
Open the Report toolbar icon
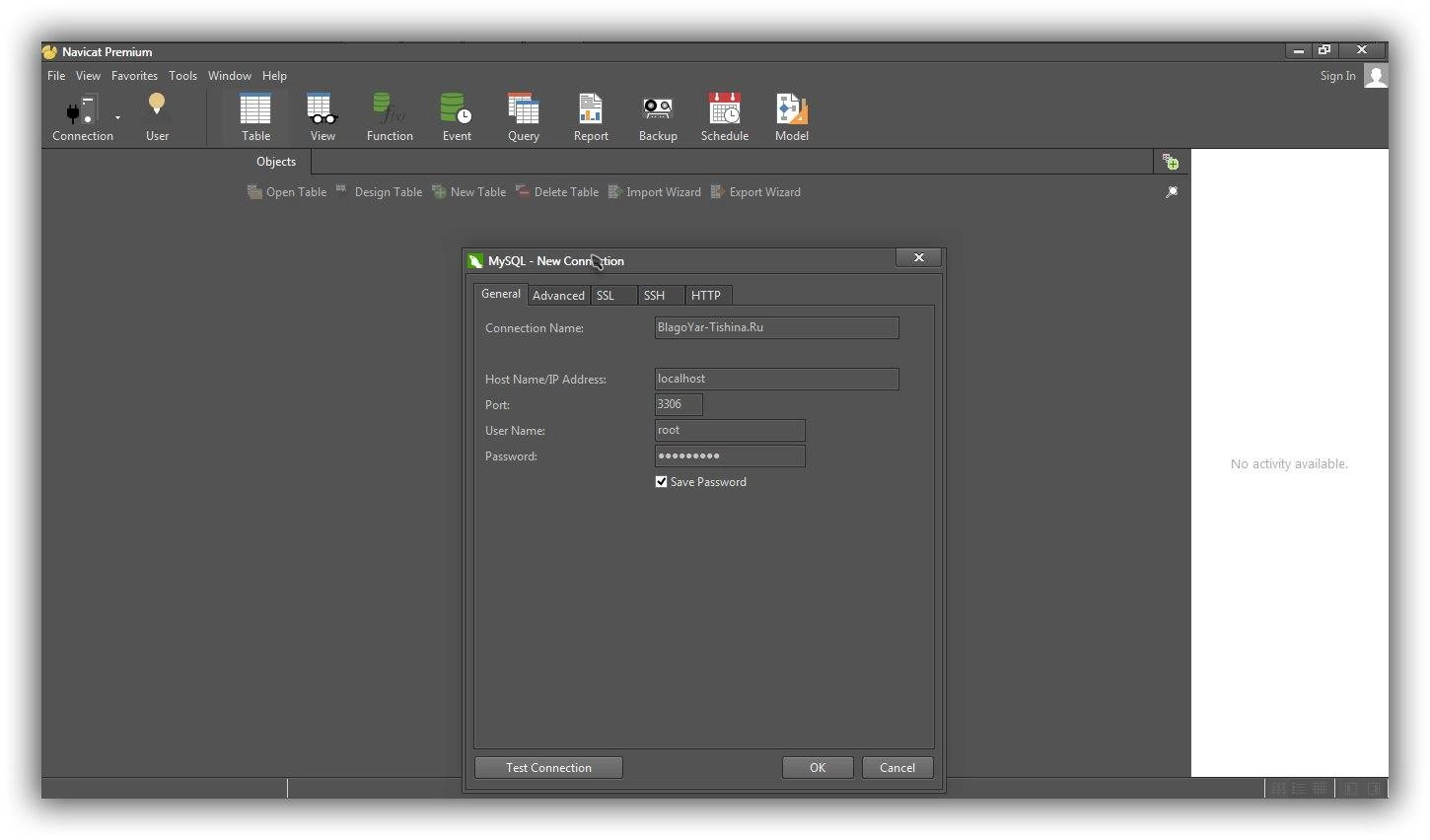[x=591, y=116]
